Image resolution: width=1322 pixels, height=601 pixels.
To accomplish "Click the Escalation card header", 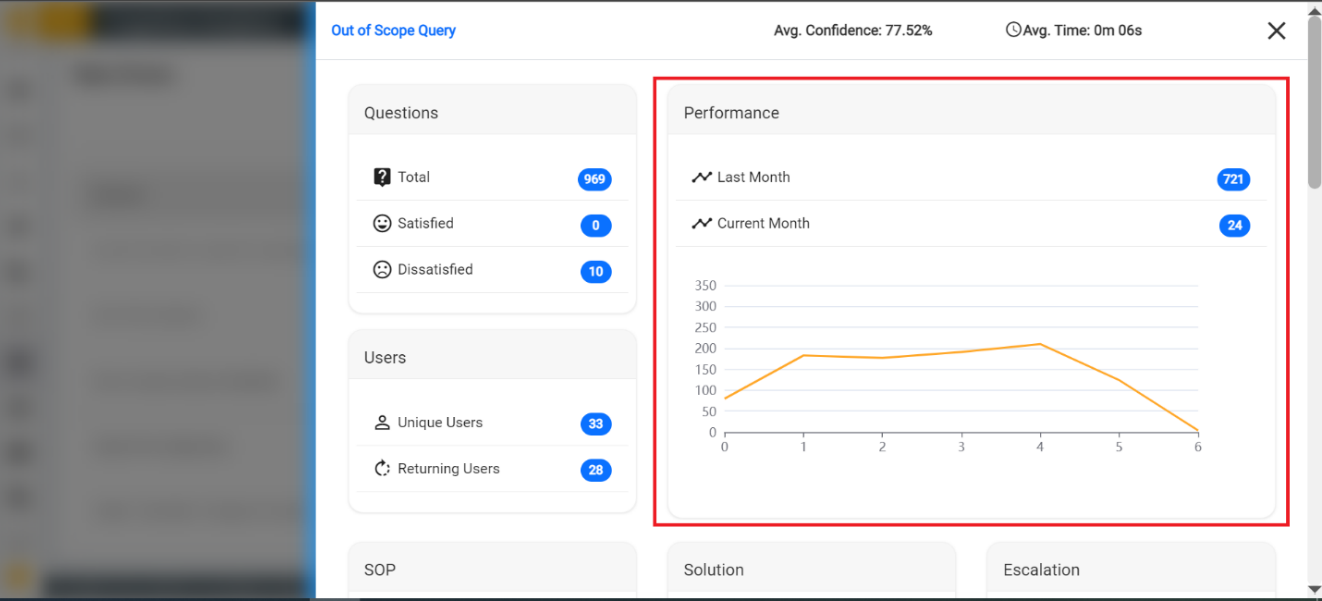I will [1130, 570].
